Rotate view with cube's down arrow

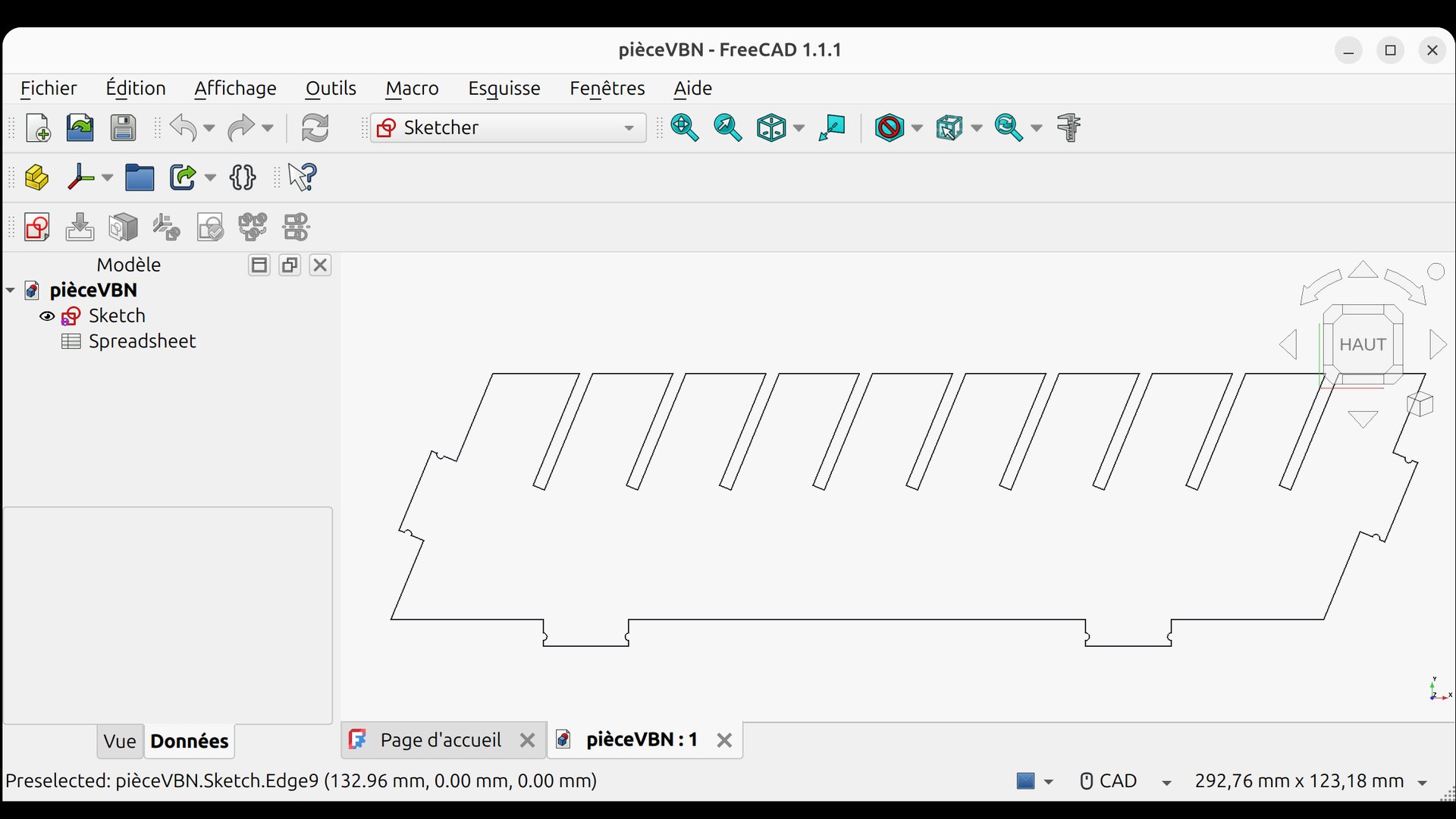(x=1363, y=419)
